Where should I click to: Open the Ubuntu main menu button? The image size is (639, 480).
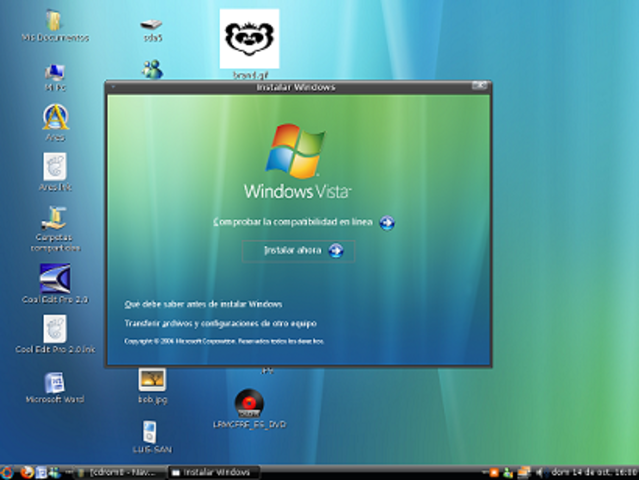[6, 473]
